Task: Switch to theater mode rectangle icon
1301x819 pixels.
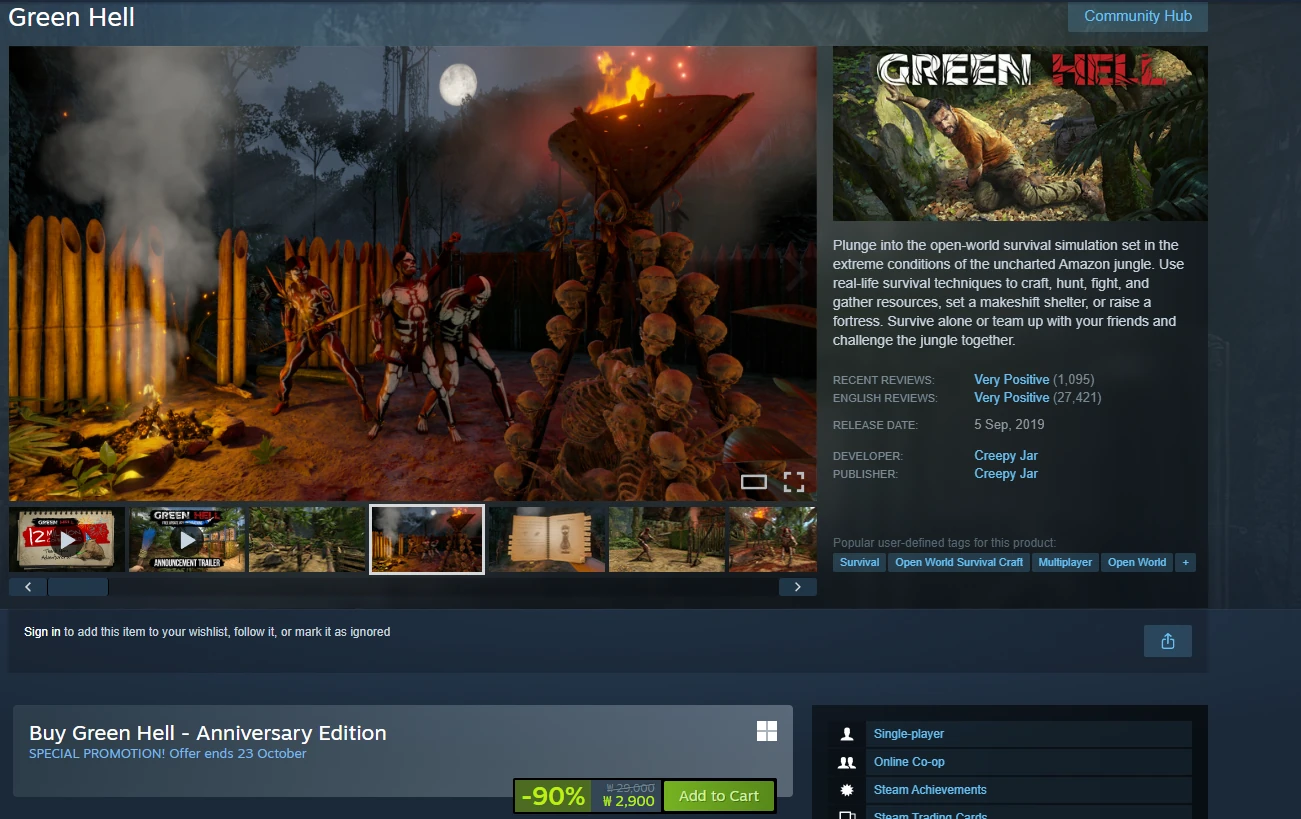Action: pos(754,482)
